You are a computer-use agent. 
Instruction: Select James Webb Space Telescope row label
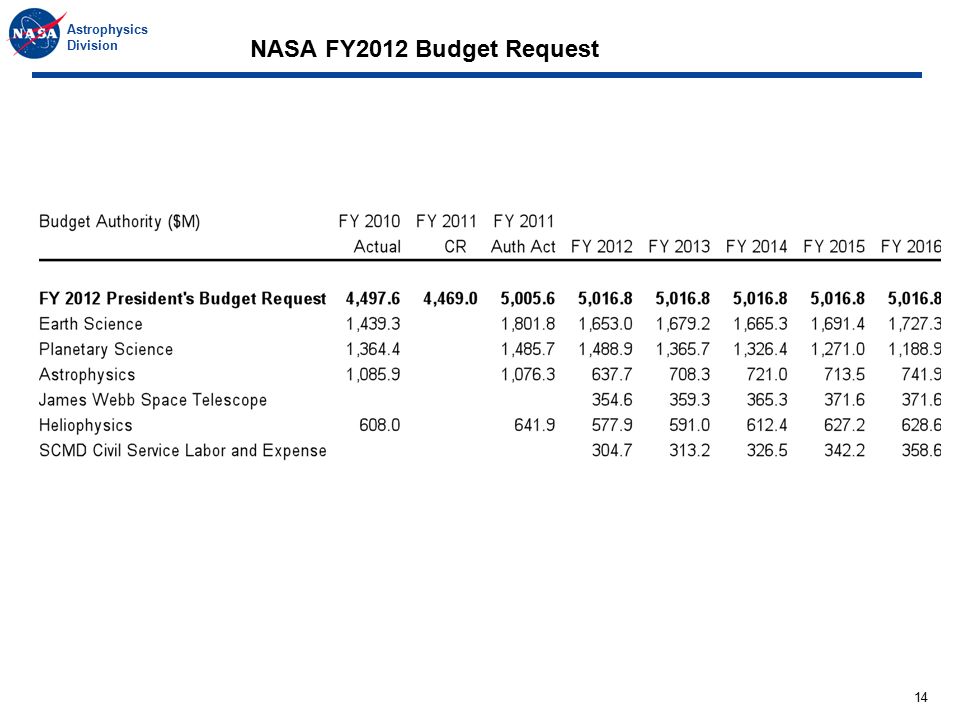coord(153,400)
